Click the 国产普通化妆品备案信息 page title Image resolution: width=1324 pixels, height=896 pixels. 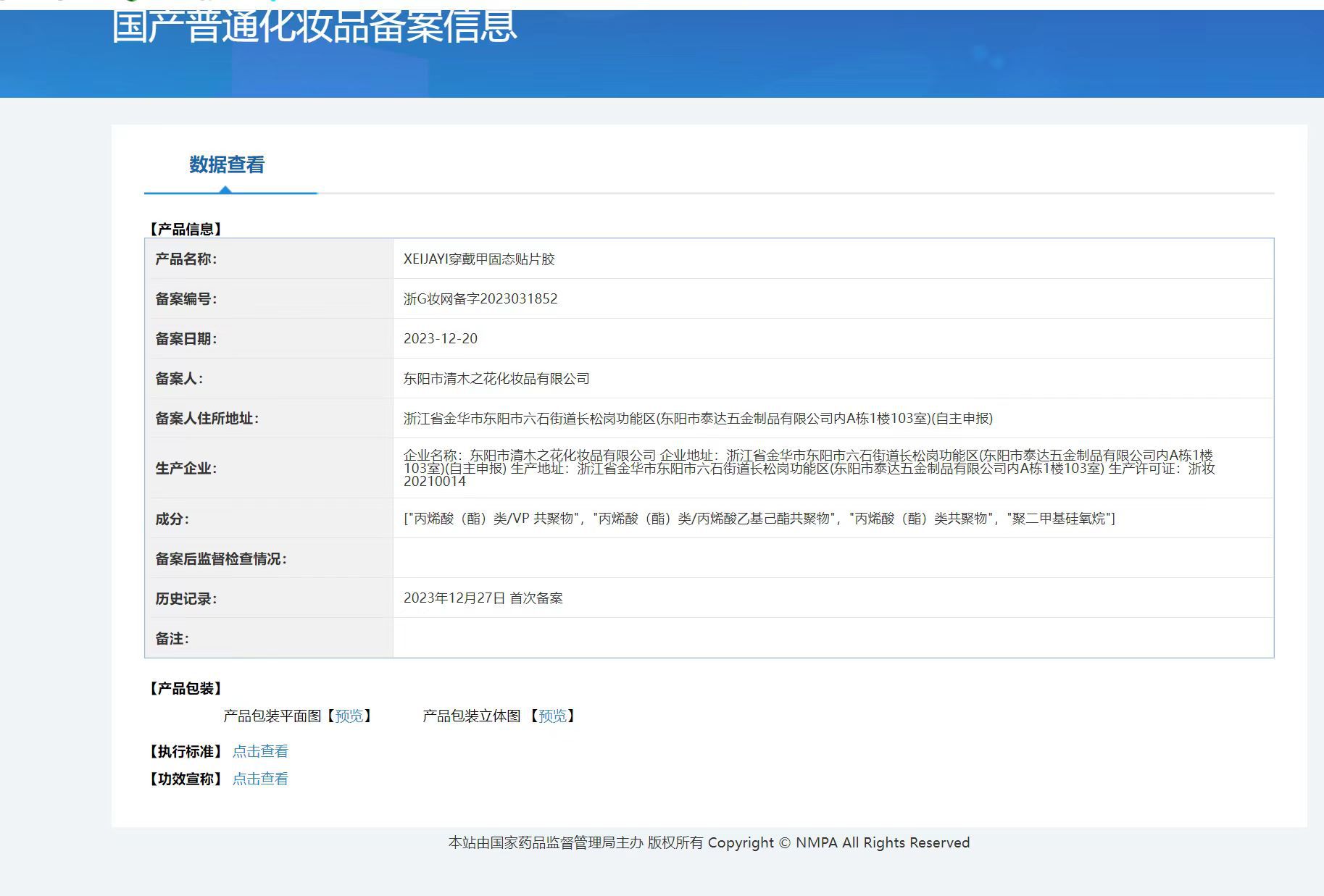315,26
